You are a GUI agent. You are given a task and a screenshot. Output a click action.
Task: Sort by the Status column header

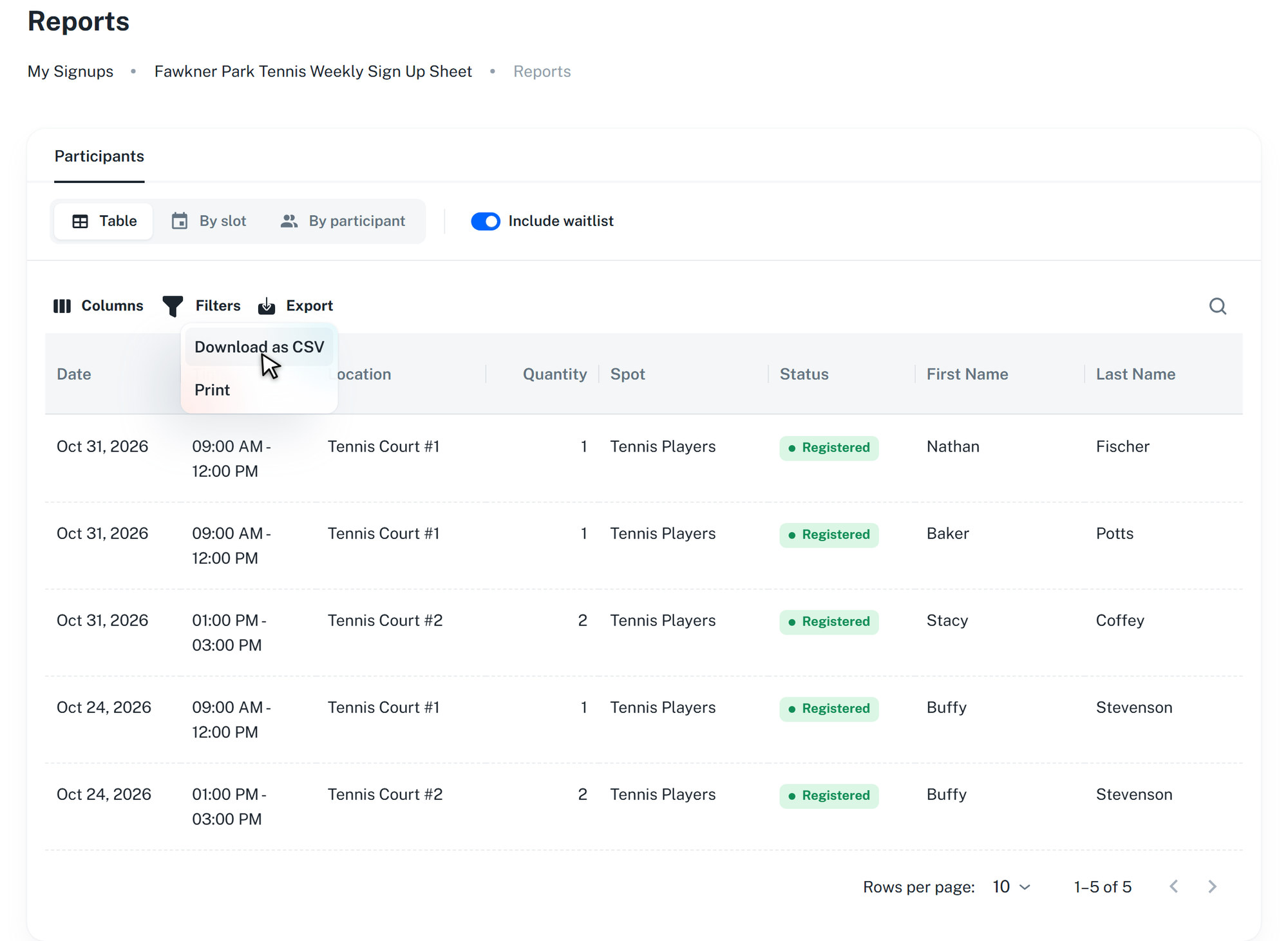804,374
